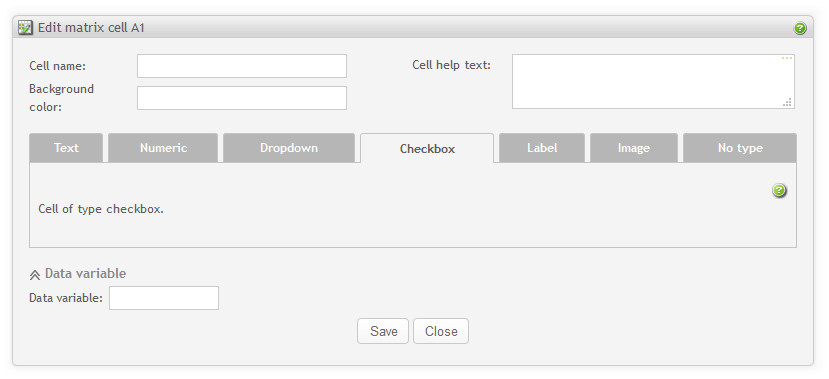Click the resize grip of Cell help text
Screen dimensions: 829x379
(787, 103)
